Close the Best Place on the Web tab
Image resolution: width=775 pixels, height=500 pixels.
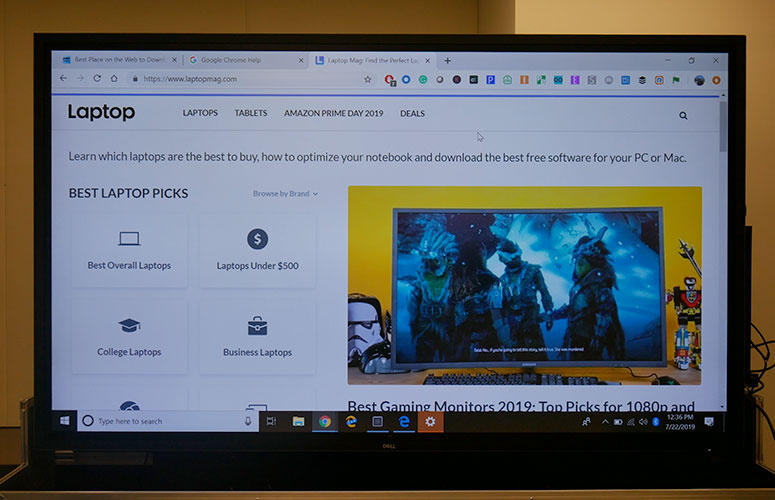point(174,60)
